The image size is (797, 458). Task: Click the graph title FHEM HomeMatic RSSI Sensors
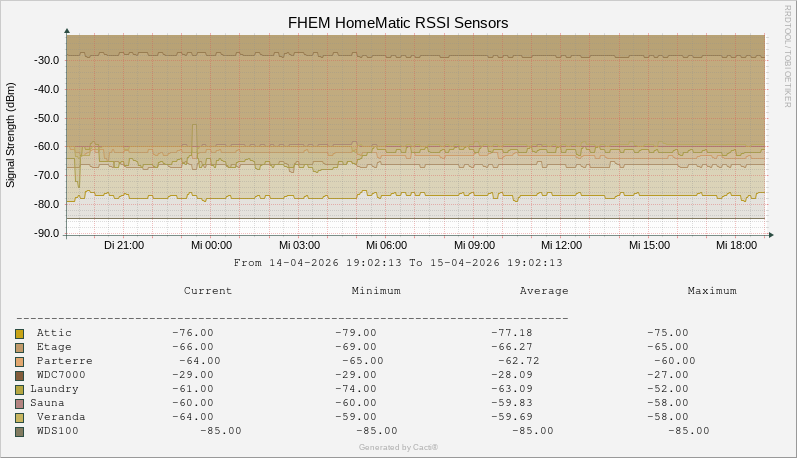click(398, 22)
